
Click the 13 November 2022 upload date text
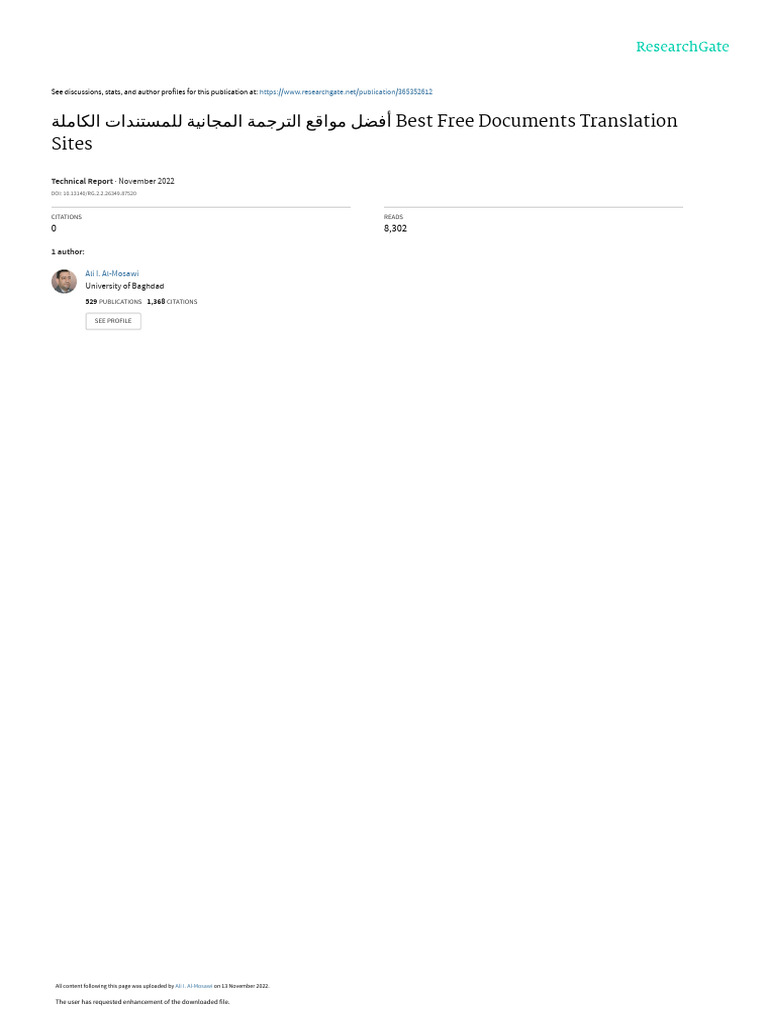[x=245, y=986]
